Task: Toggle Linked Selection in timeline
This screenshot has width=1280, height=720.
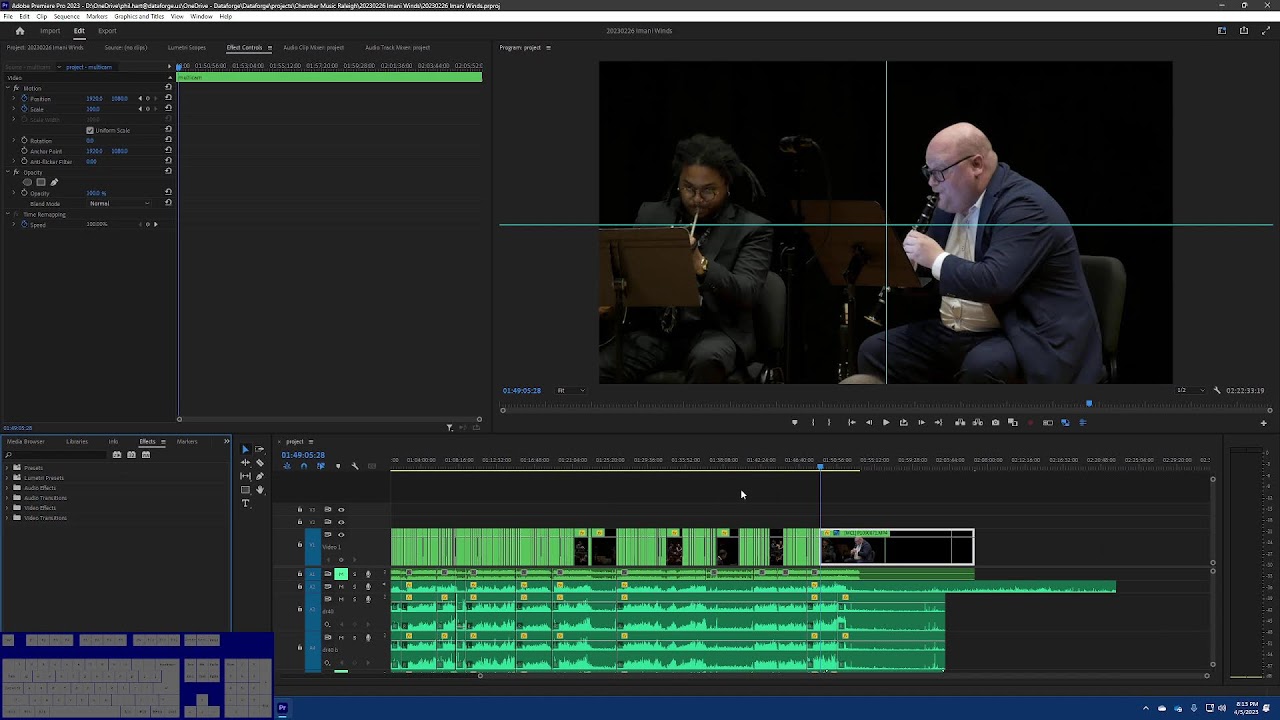Action: pyautogui.click(x=321, y=466)
